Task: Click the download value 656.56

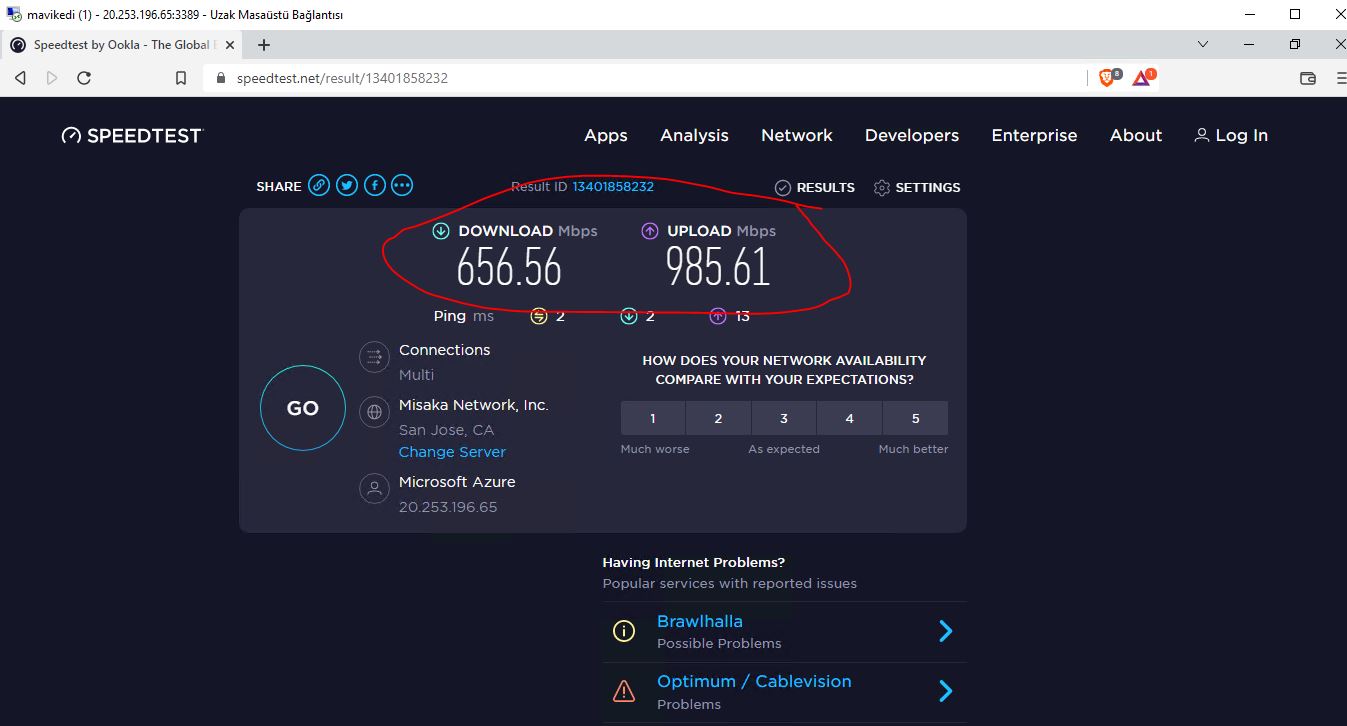Action: (x=509, y=267)
